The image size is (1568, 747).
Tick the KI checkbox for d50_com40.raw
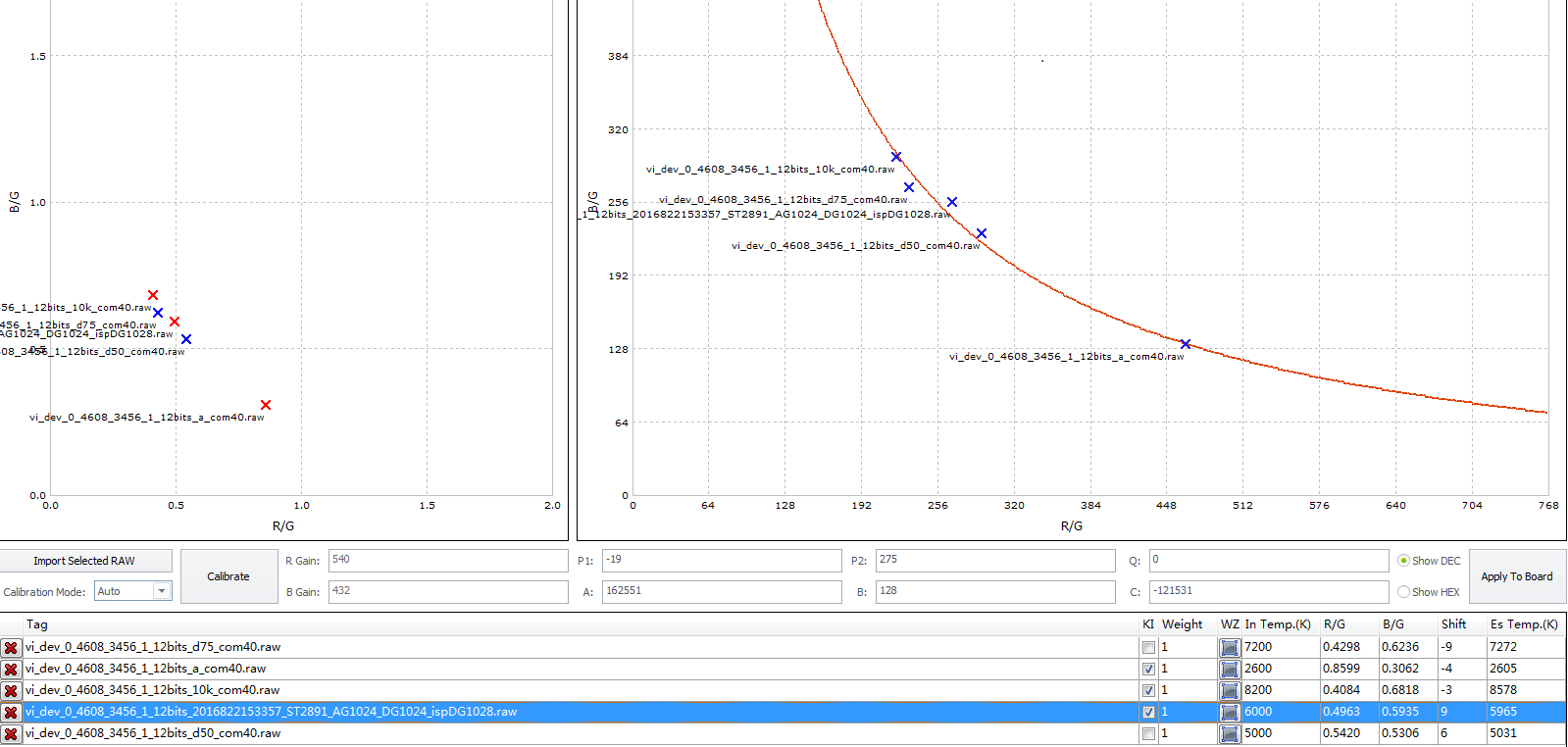(1148, 733)
